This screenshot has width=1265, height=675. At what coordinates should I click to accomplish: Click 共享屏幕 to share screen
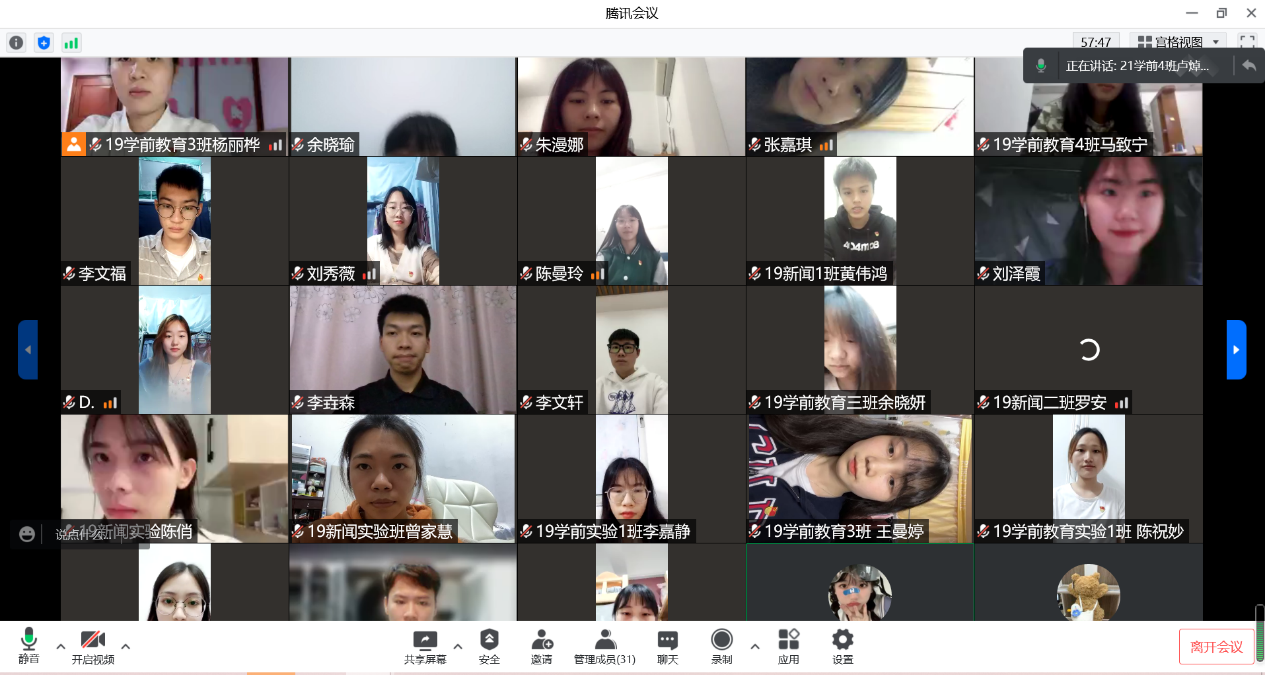pos(425,646)
